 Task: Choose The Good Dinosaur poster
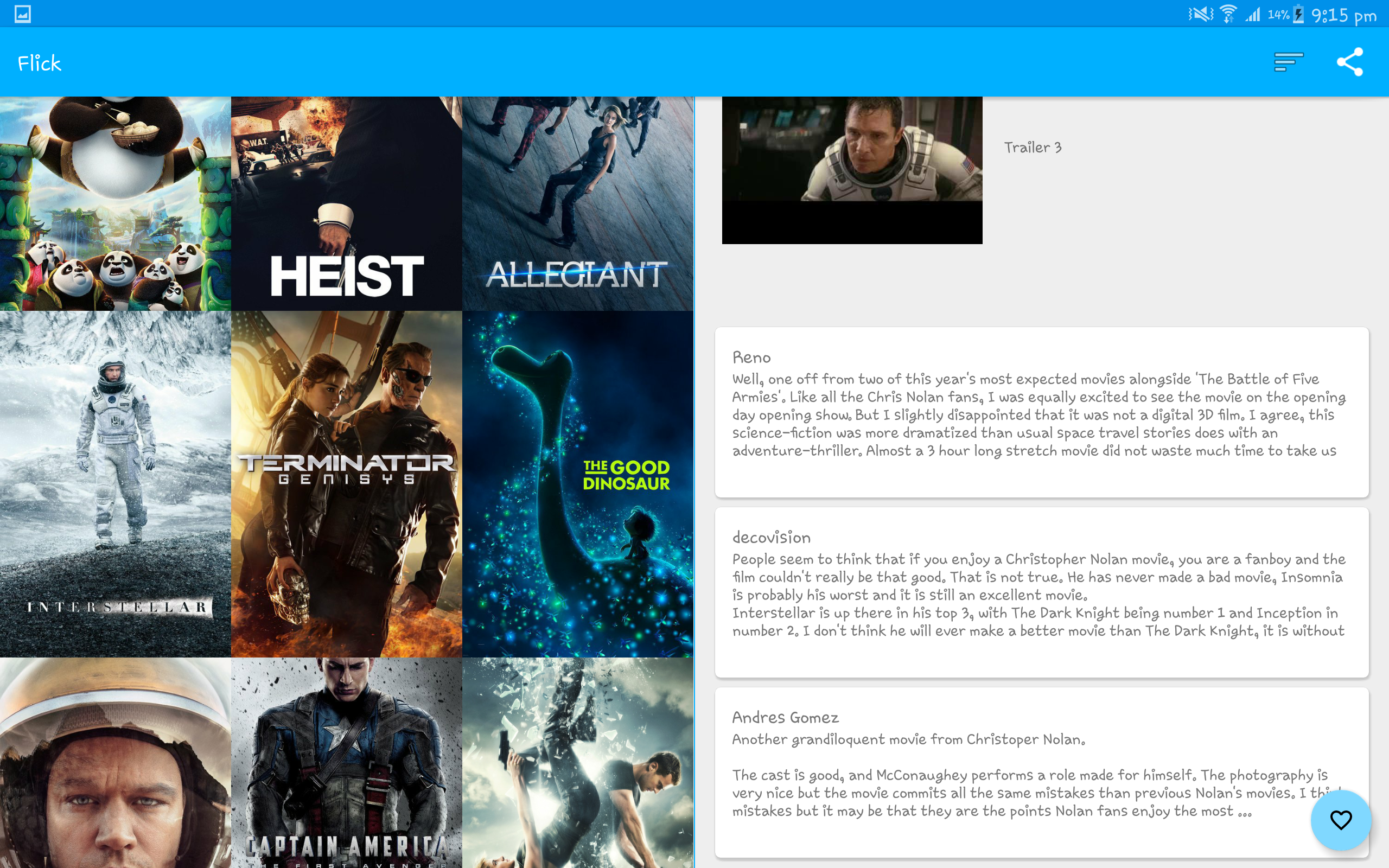[x=577, y=483]
